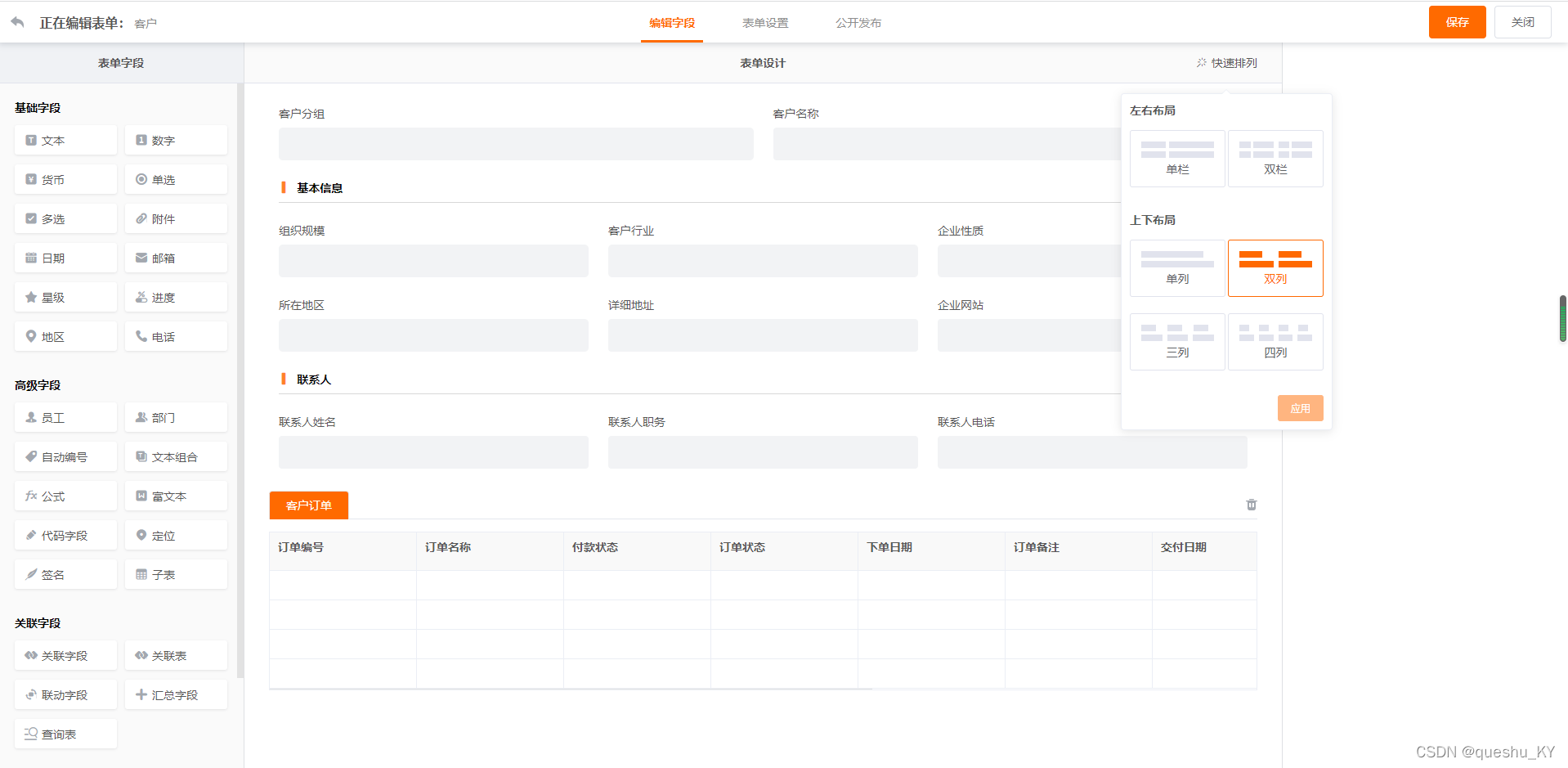
Task: Add a 富文本 rich text field
Action: (176, 496)
